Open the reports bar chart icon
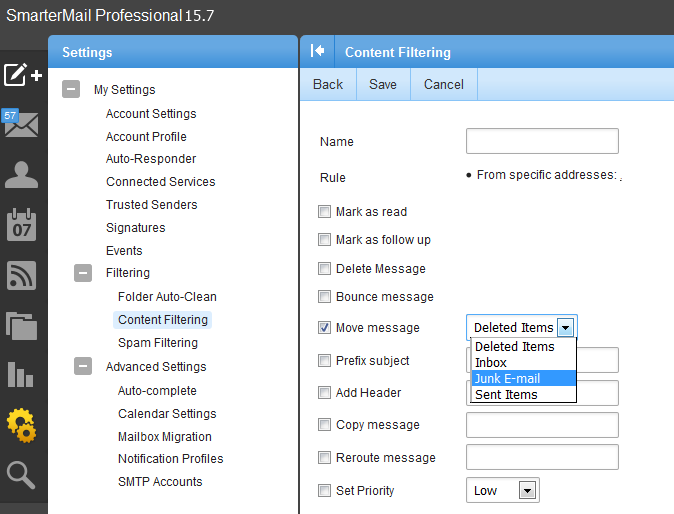This screenshot has width=674, height=514. coord(22,374)
